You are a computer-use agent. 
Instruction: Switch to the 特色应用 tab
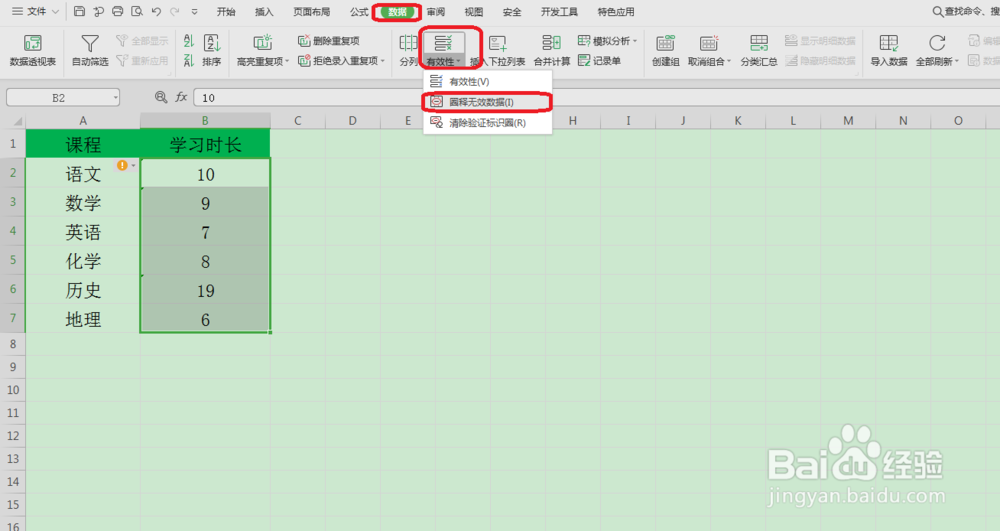point(616,11)
